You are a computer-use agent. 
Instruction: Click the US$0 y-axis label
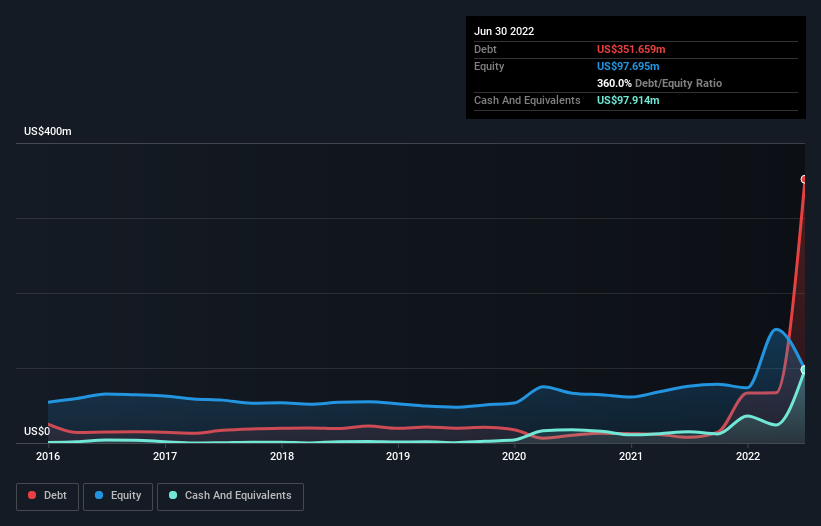click(37, 431)
